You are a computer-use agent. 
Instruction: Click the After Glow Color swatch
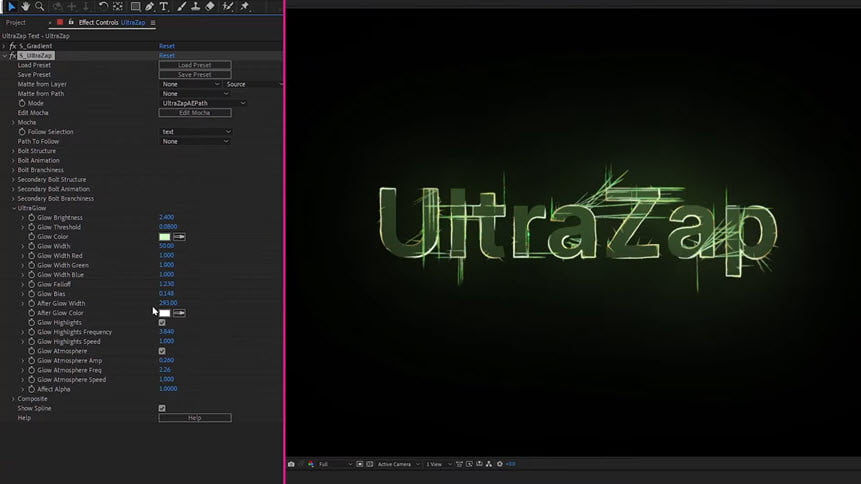click(x=165, y=313)
